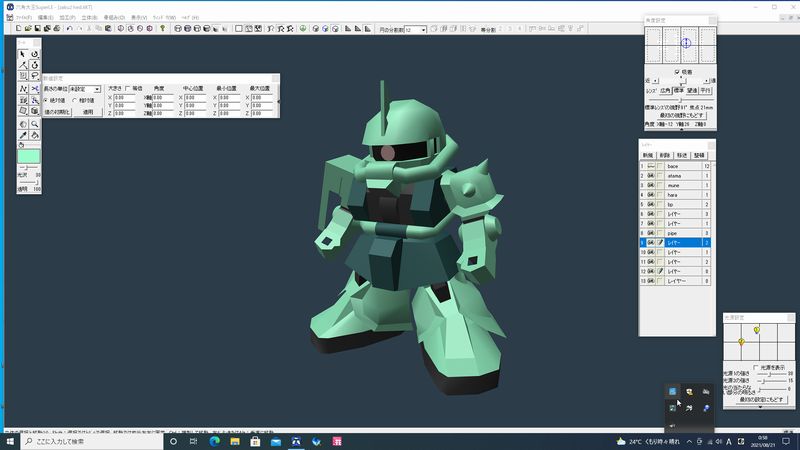
Task: Click the green material color swatch
Action: point(29,157)
